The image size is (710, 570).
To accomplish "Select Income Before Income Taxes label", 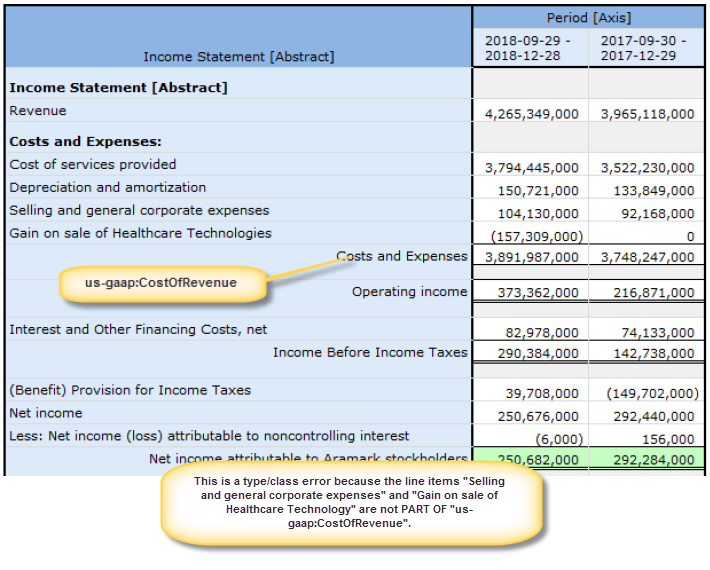I will coord(370,352).
